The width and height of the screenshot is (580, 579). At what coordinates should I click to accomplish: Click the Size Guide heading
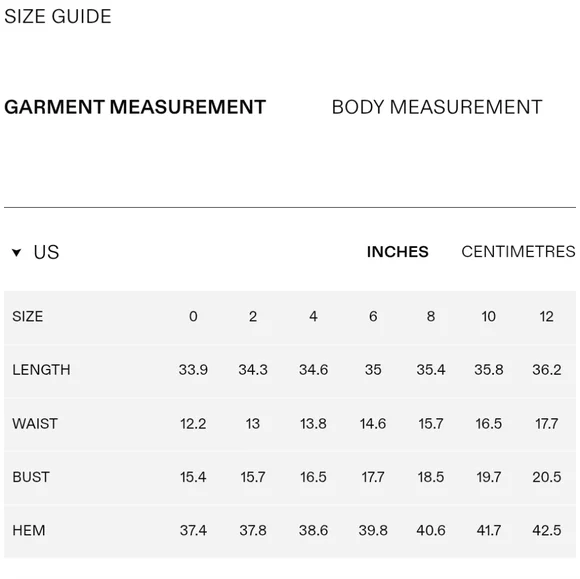tap(58, 17)
